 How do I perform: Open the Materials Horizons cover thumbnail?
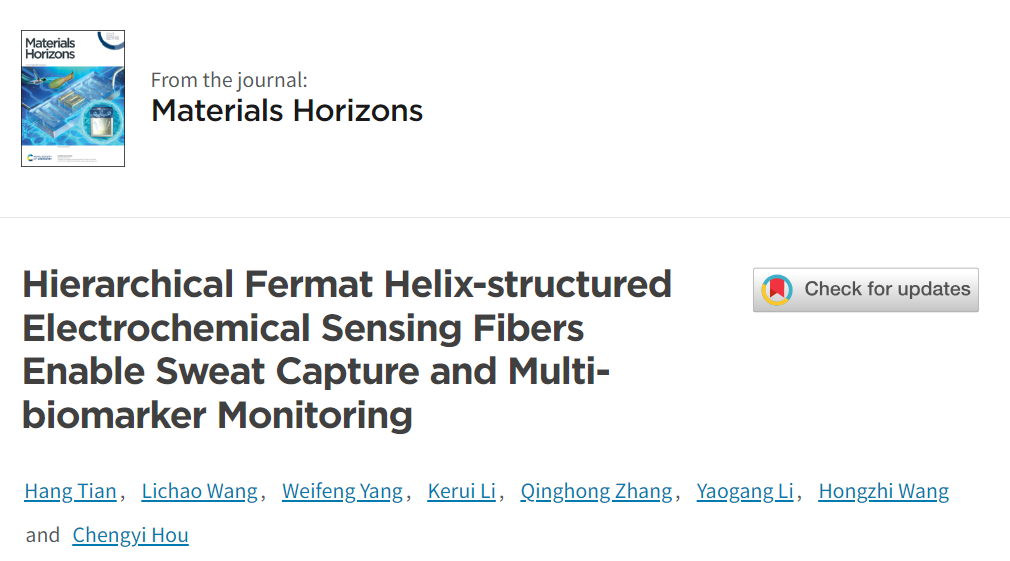[x=73, y=99]
